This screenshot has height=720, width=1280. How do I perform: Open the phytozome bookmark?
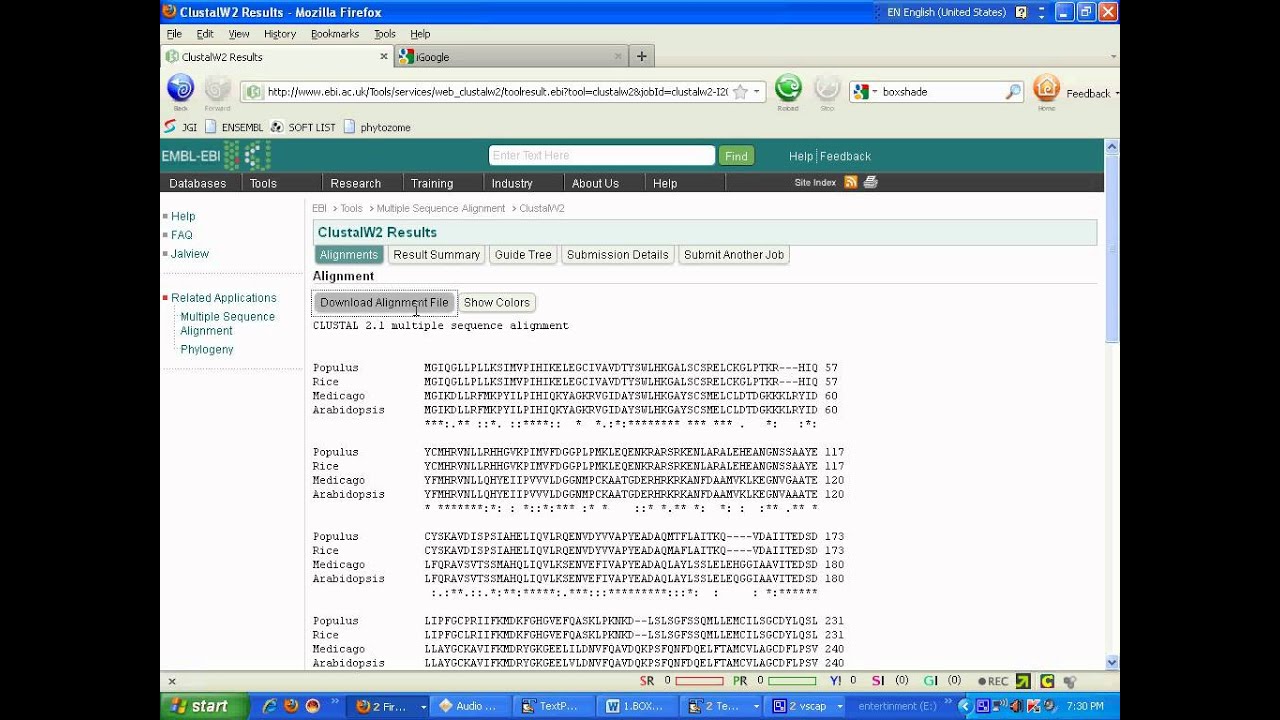(377, 127)
